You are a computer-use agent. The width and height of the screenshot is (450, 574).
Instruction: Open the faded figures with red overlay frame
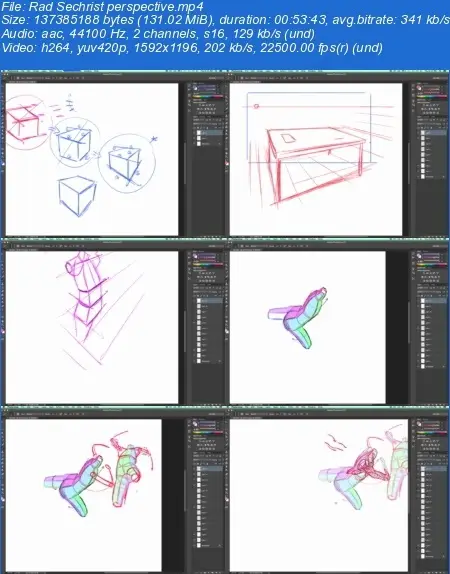[338, 490]
